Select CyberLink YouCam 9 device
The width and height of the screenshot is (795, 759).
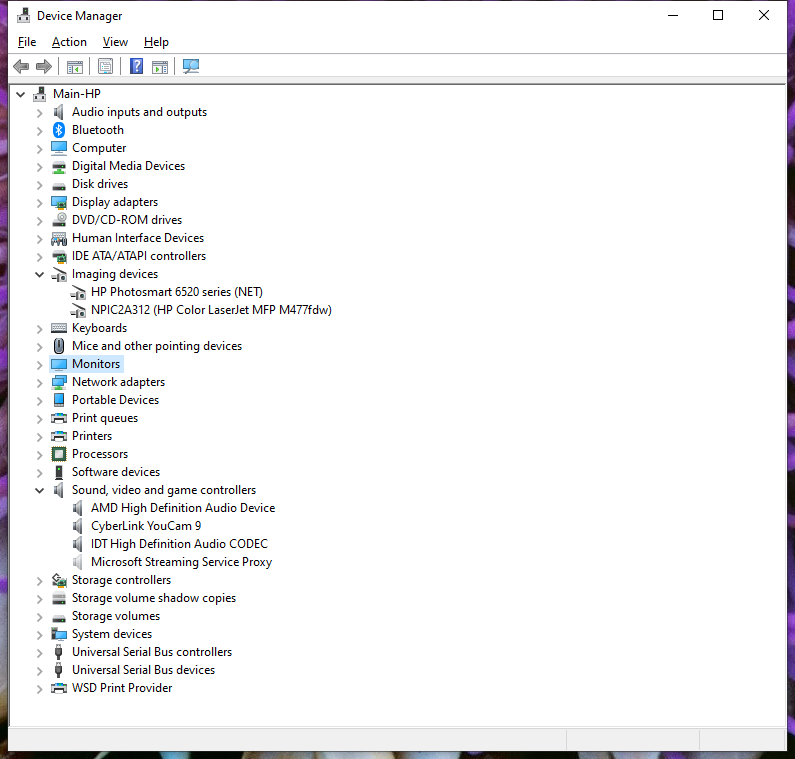[146, 526]
